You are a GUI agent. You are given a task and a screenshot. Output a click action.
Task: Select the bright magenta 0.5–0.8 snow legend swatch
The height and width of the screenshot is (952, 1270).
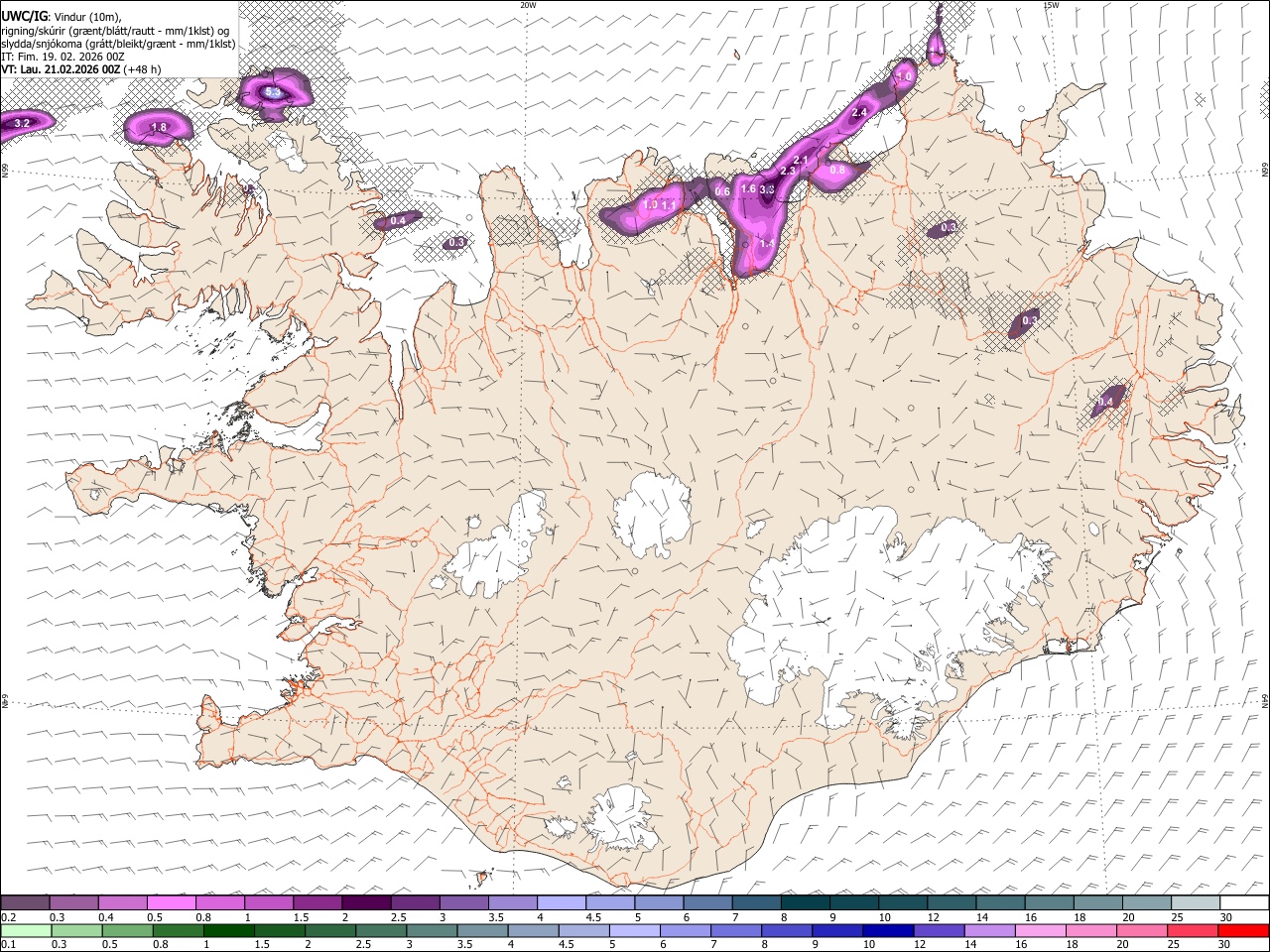[x=171, y=902]
